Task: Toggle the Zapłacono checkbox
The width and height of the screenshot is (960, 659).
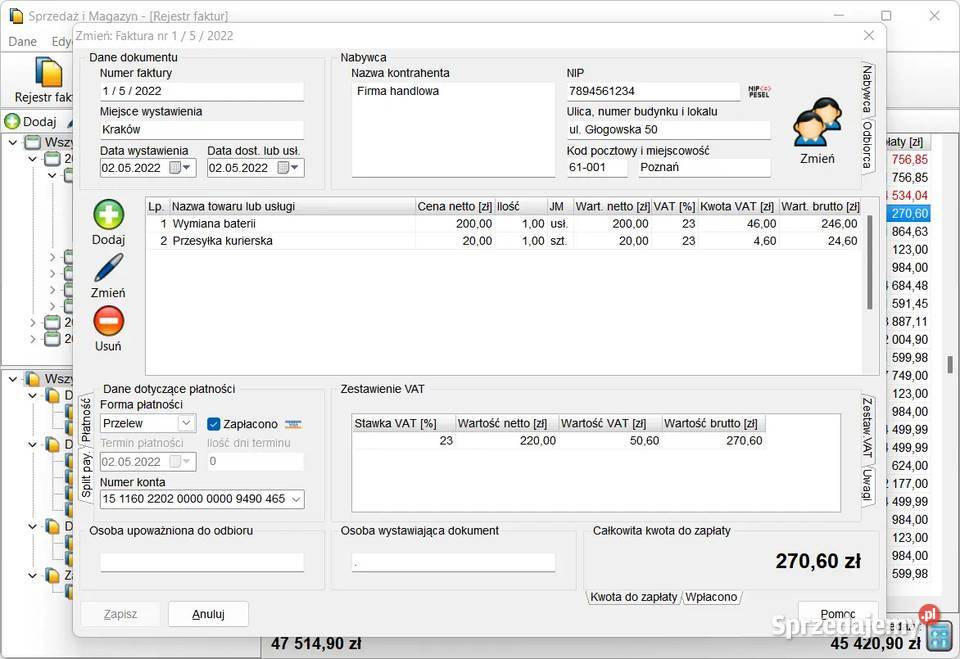Action: pyautogui.click(x=214, y=424)
